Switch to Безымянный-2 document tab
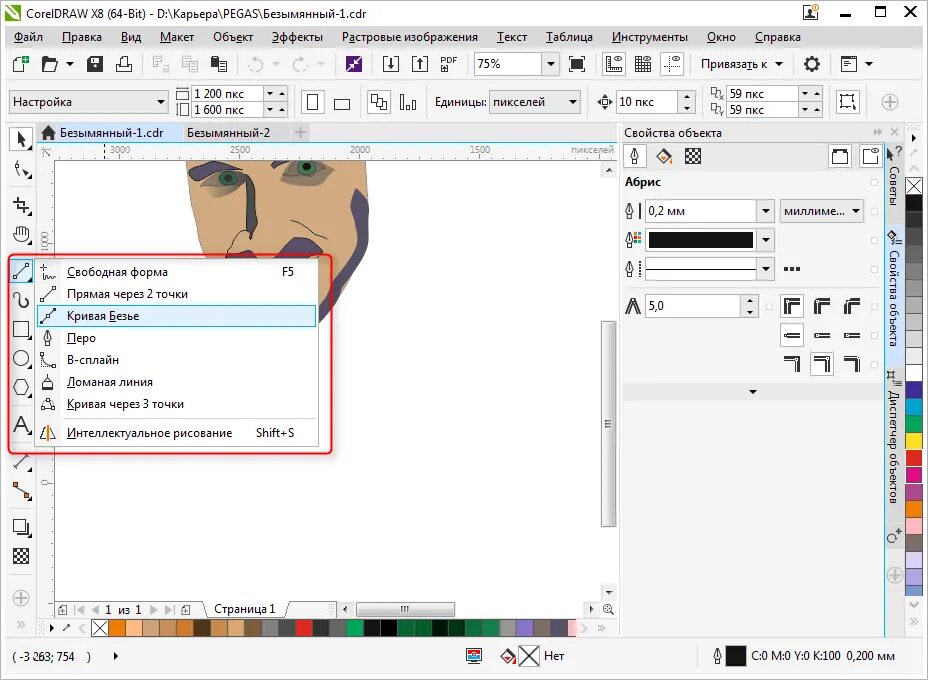Image resolution: width=928 pixels, height=680 pixels. (x=228, y=133)
